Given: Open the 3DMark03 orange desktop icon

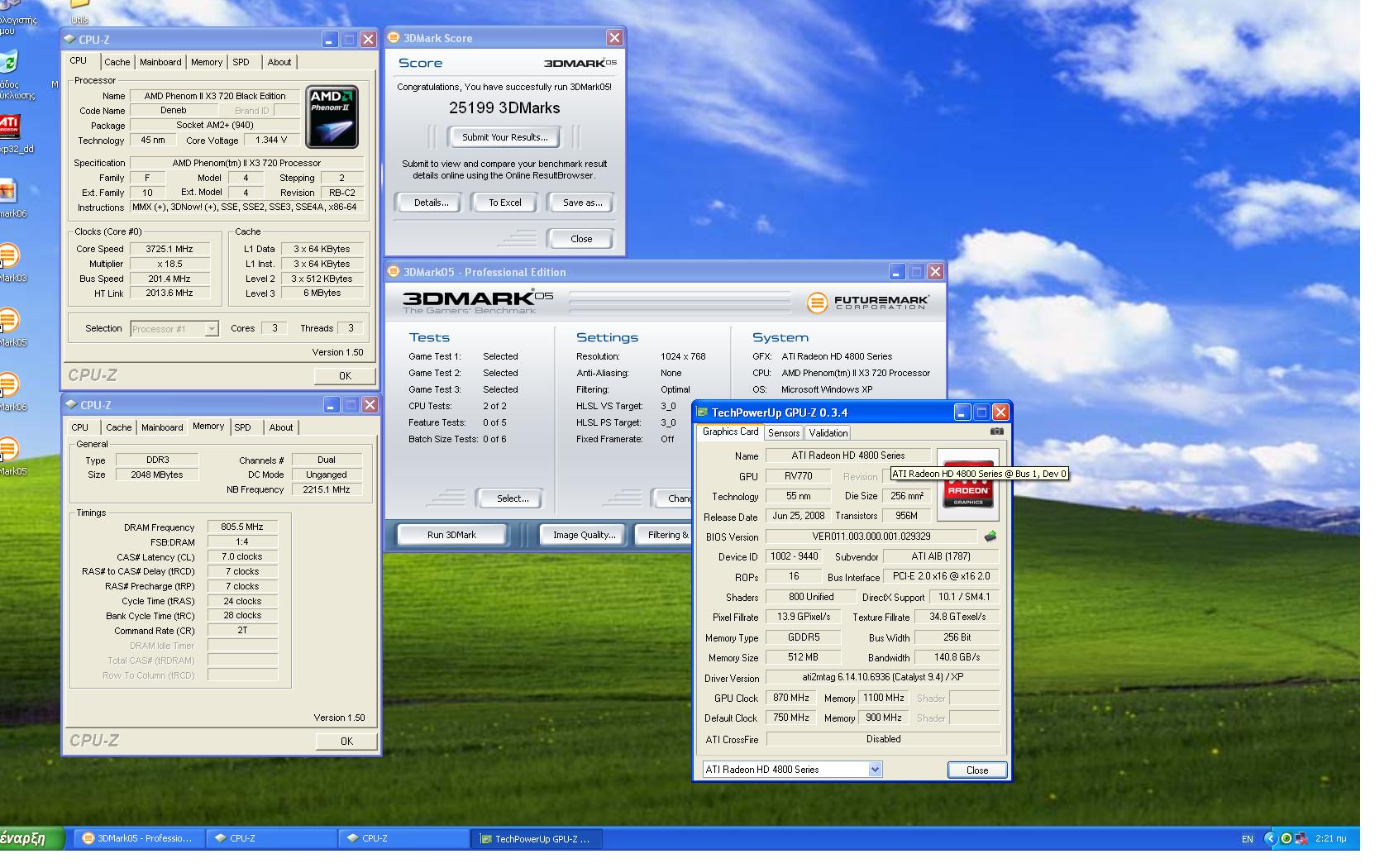Looking at the screenshot, I should pos(8,255).
